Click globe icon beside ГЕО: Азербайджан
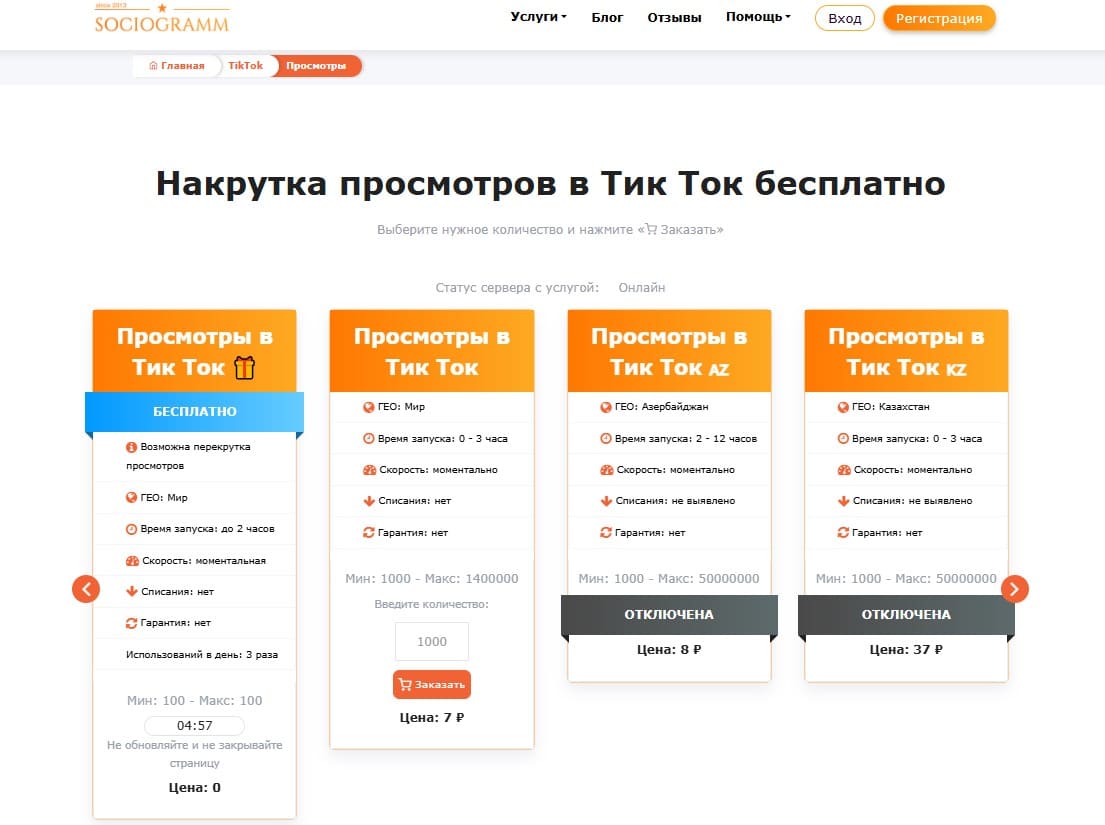The height and width of the screenshot is (825, 1105). 605,407
